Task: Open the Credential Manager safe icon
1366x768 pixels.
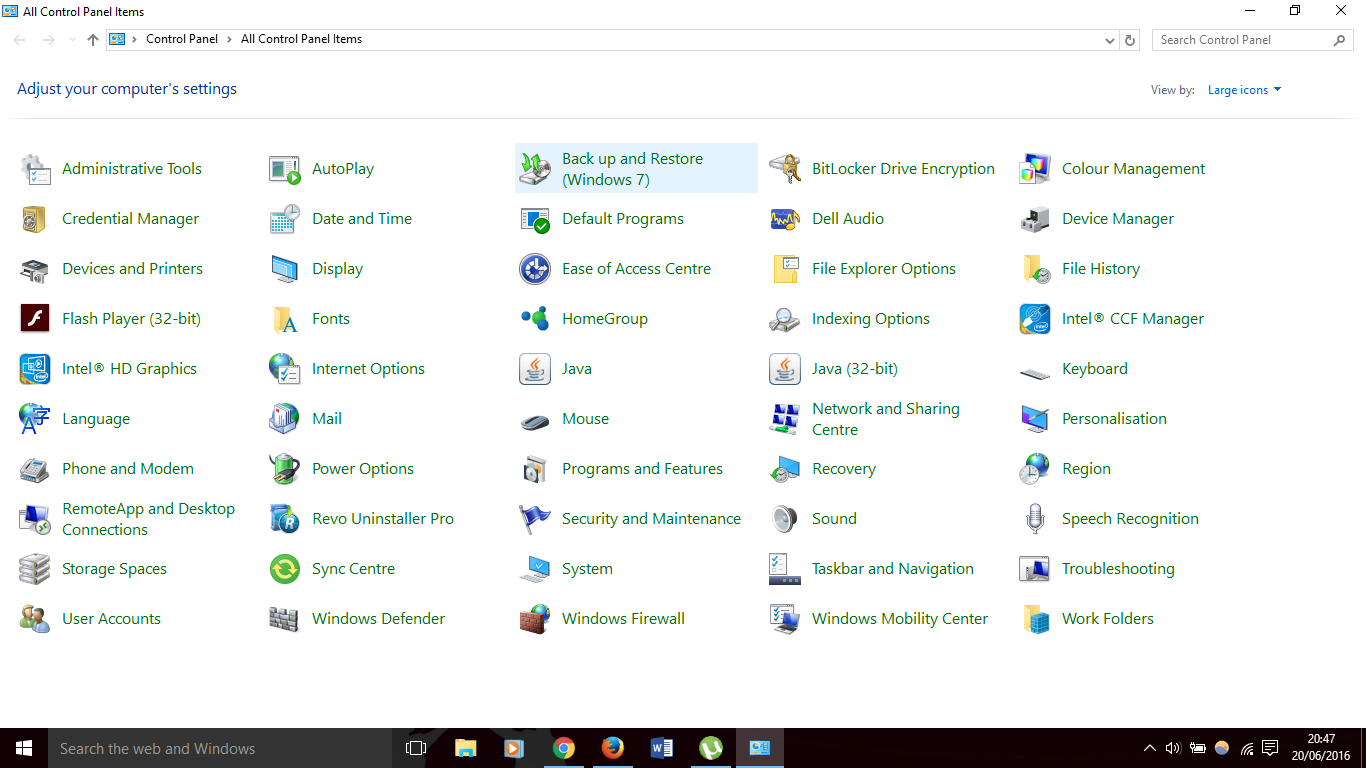Action: [x=35, y=219]
